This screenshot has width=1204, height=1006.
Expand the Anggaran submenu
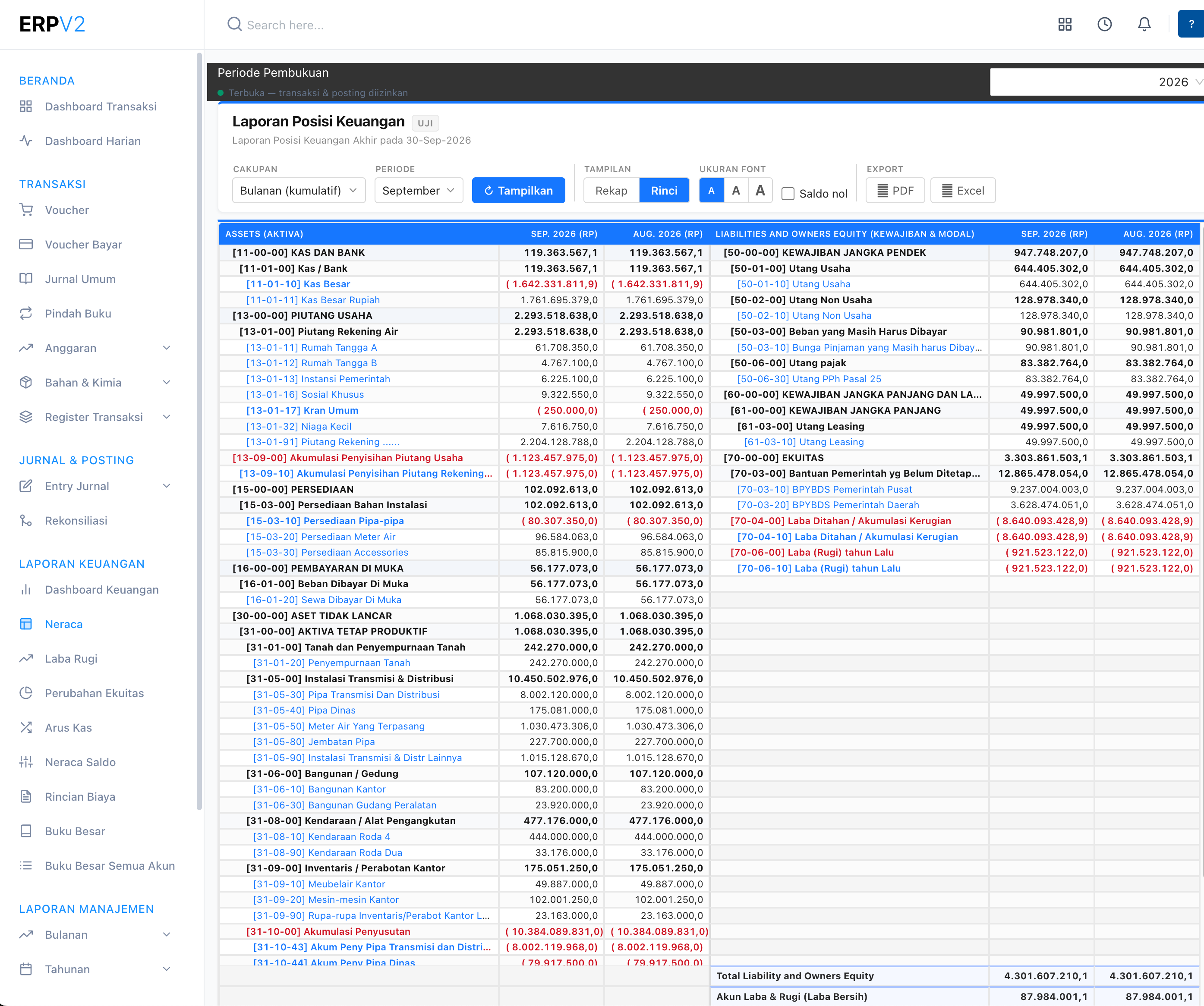[x=166, y=348]
